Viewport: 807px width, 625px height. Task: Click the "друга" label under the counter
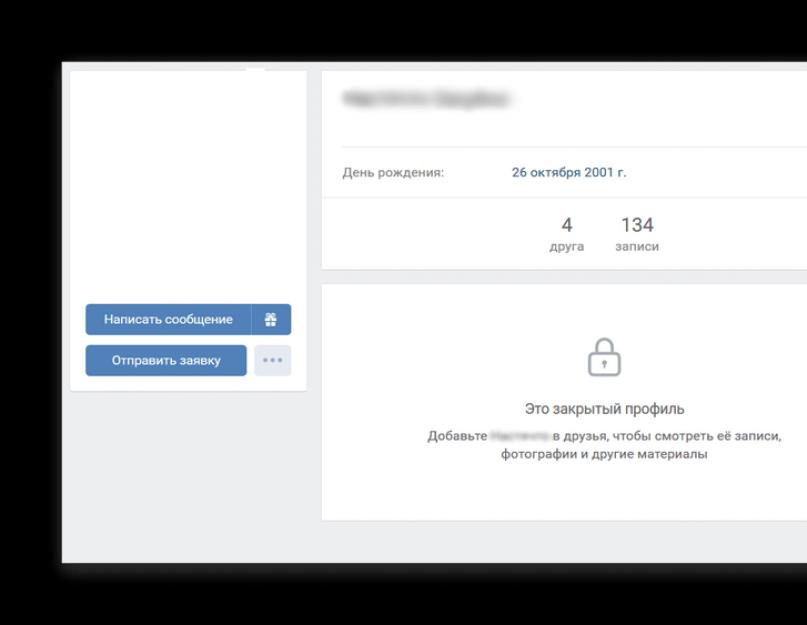pyautogui.click(x=567, y=247)
